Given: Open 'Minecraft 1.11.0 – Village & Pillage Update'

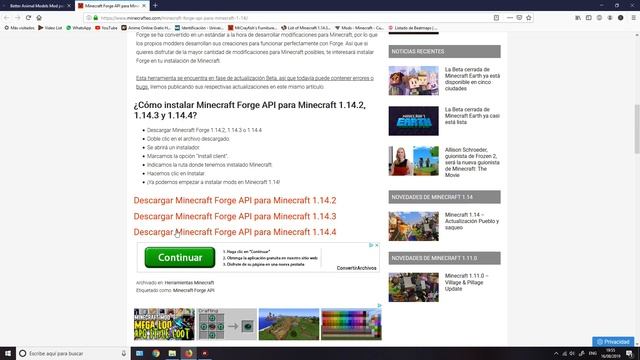Looking at the screenshot, I should (x=467, y=282).
